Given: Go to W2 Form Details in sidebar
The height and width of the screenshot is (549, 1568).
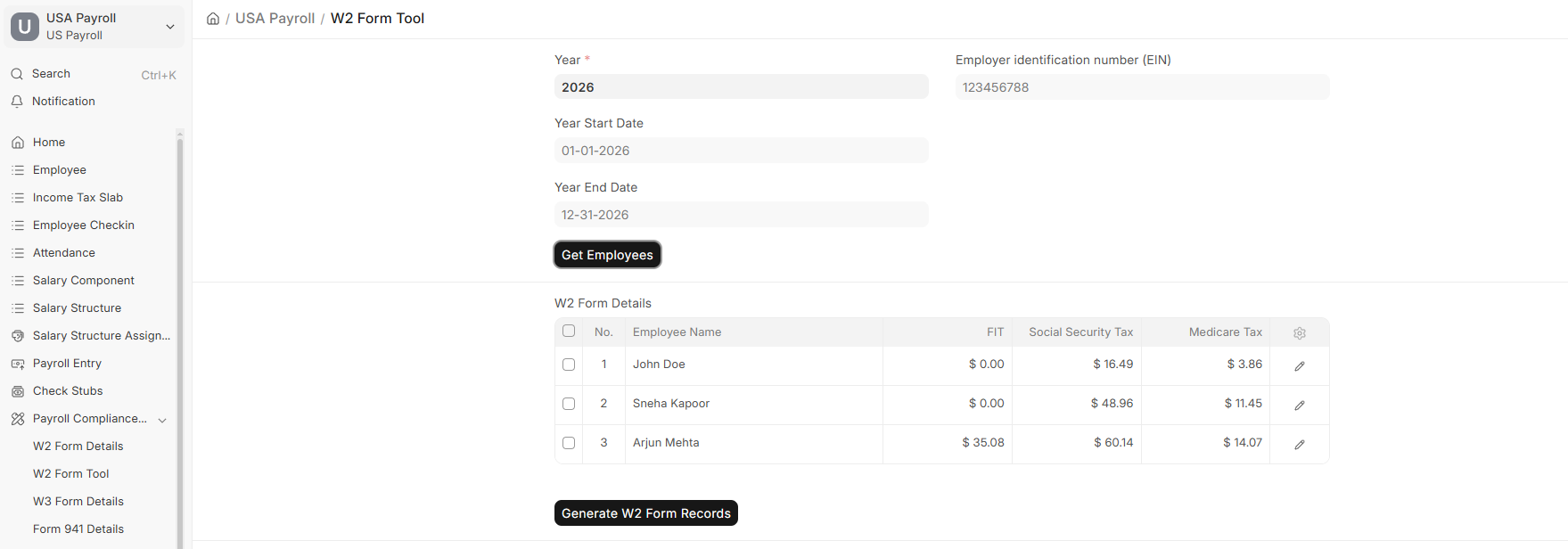Looking at the screenshot, I should [x=78, y=447].
